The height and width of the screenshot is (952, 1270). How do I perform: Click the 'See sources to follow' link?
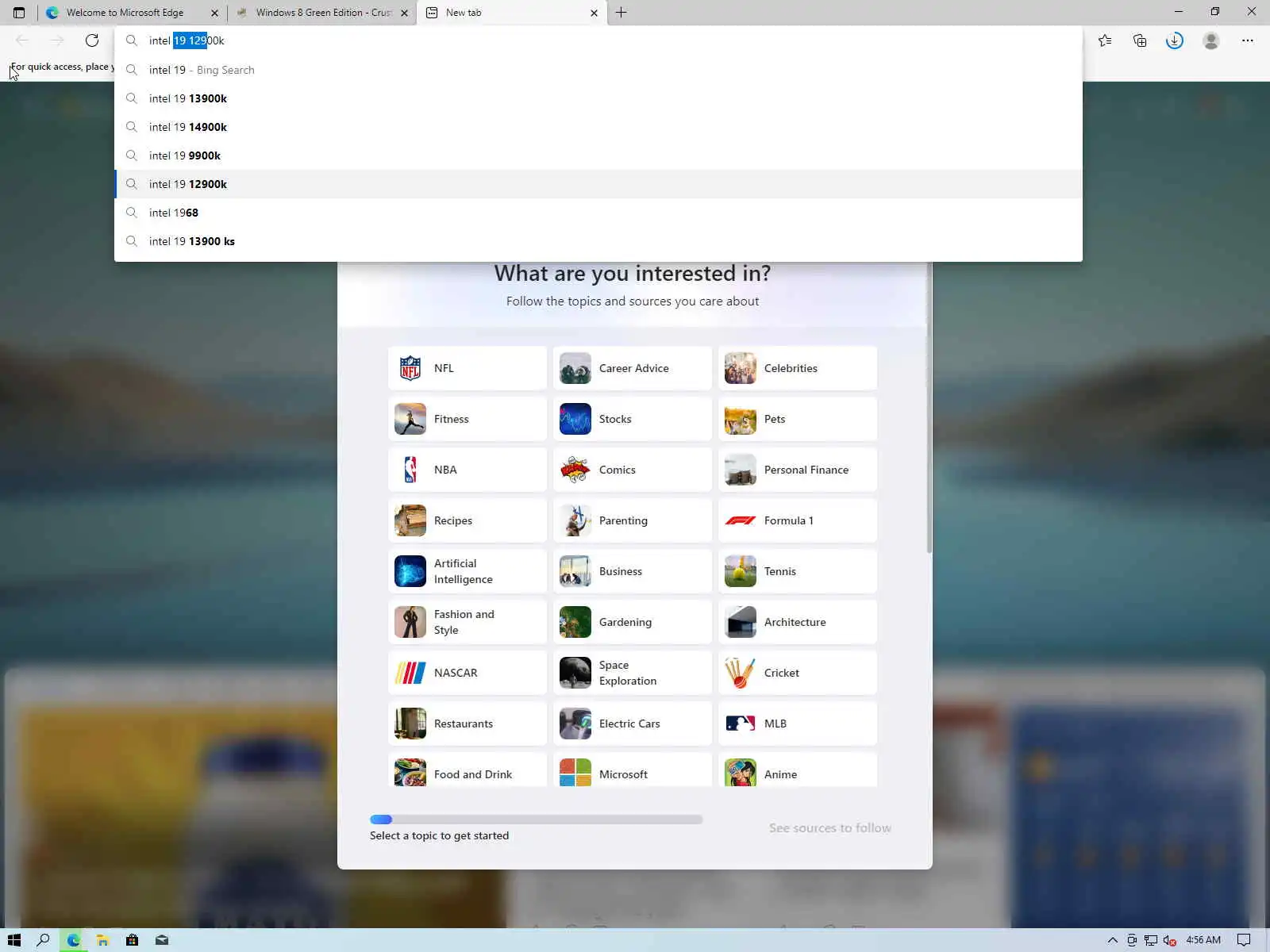(830, 828)
